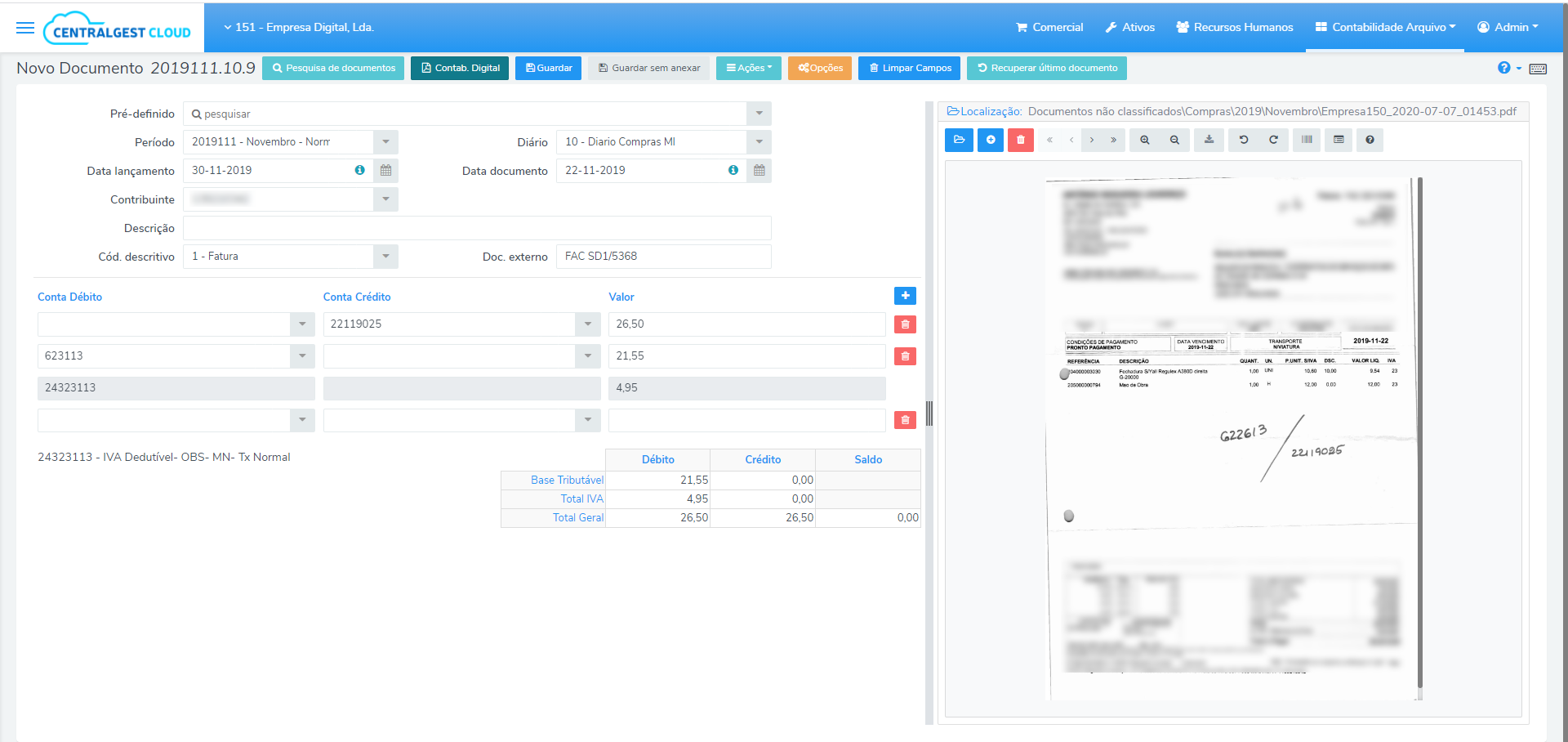Save the document with Guardar
1568x742 pixels.
(x=548, y=68)
